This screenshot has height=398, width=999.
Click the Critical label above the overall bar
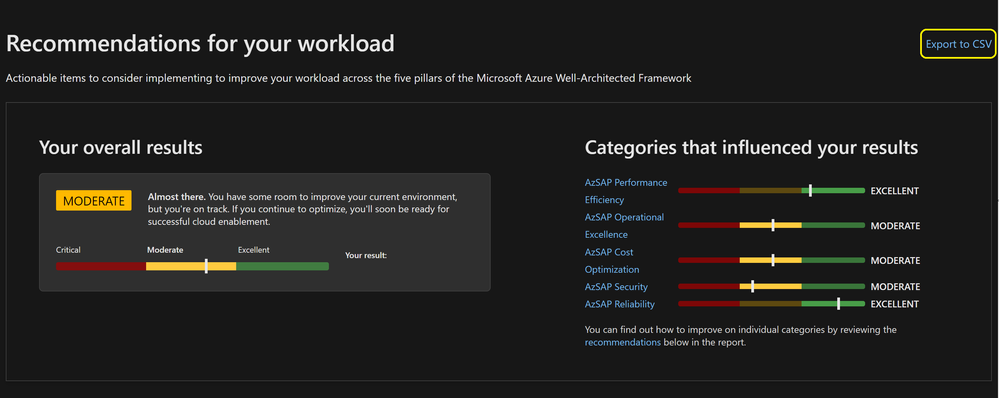68,250
